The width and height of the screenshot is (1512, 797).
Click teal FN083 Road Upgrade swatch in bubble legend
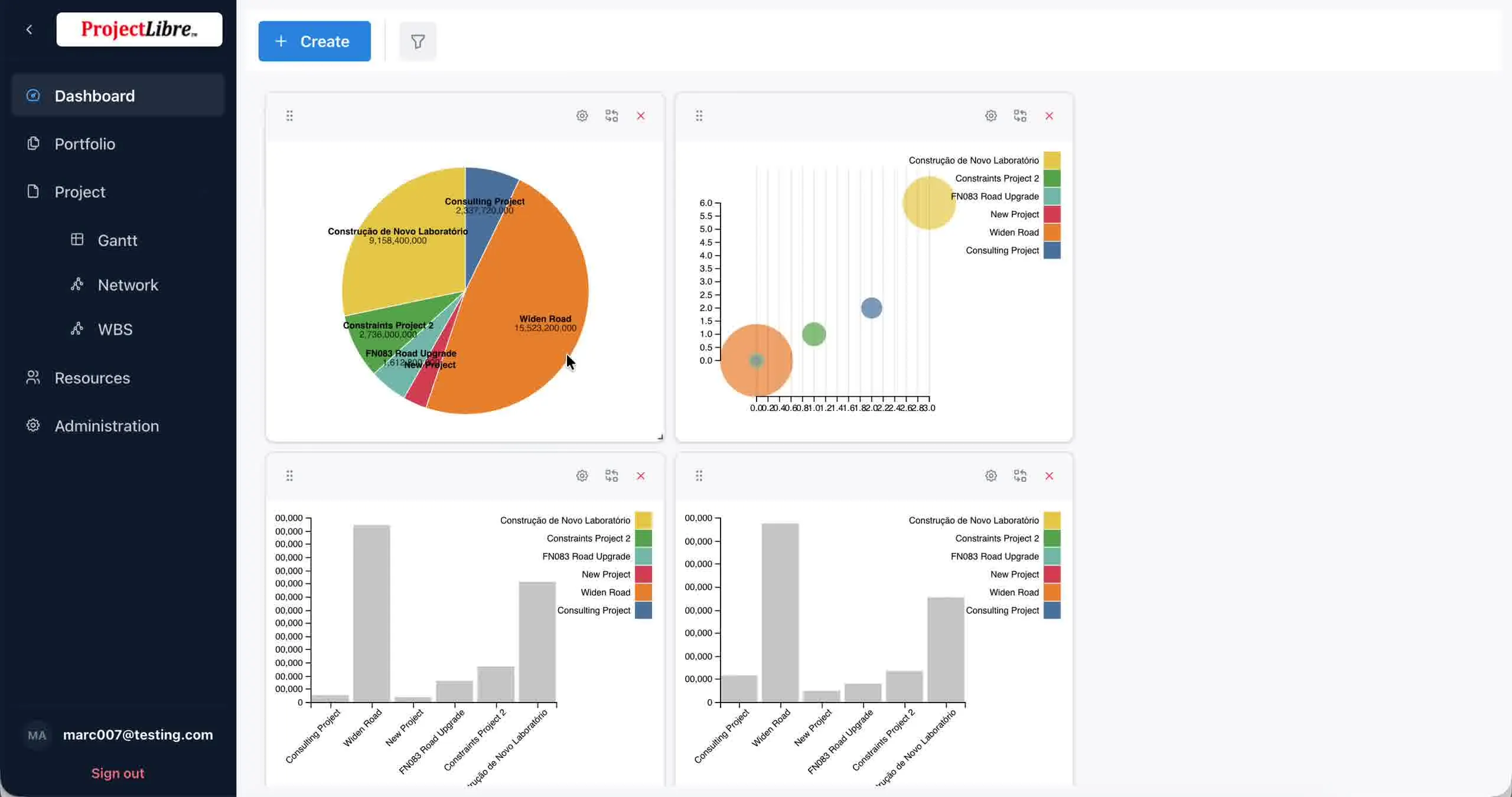[x=1051, y=196]
